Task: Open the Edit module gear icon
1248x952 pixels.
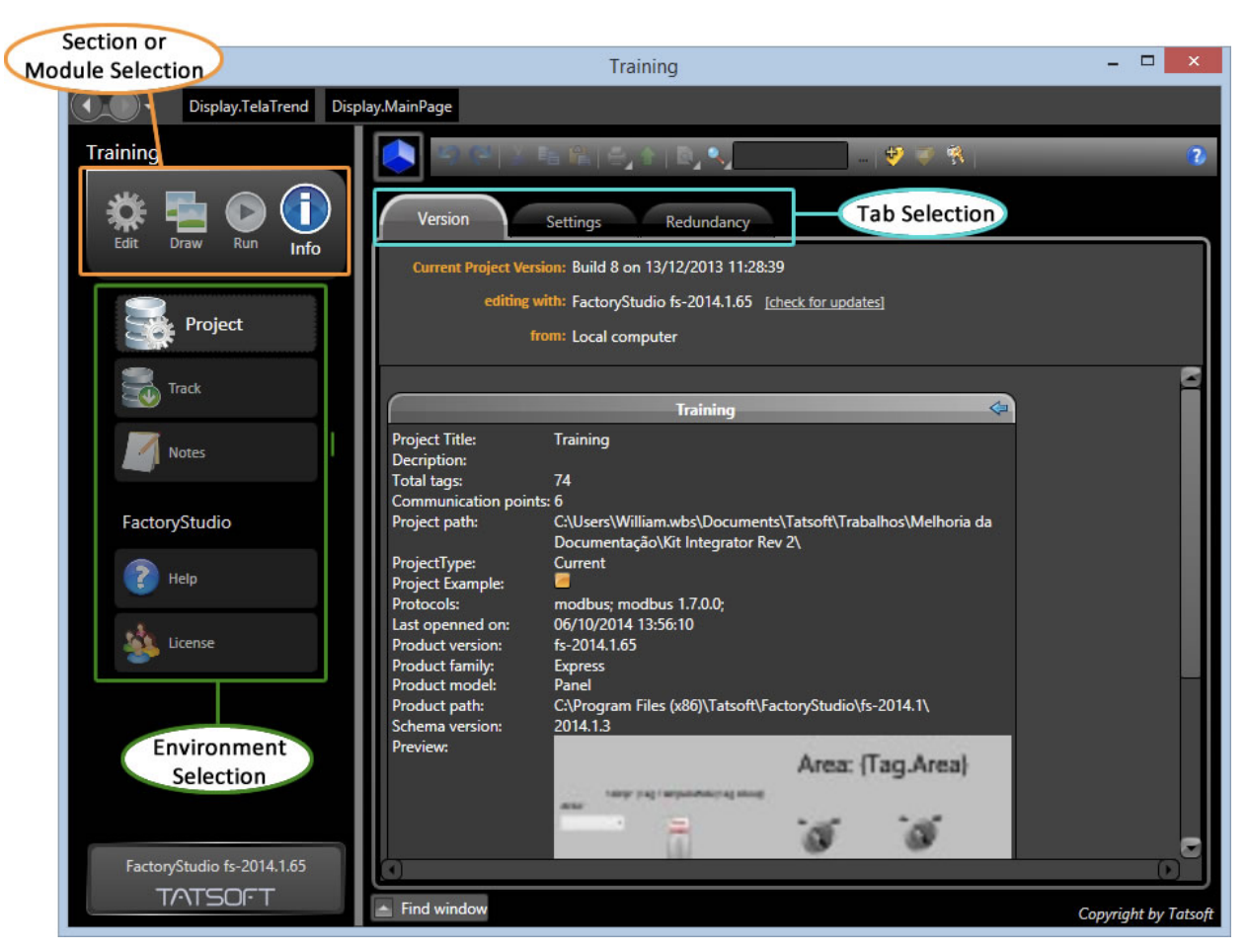Action: pos(125,212)
